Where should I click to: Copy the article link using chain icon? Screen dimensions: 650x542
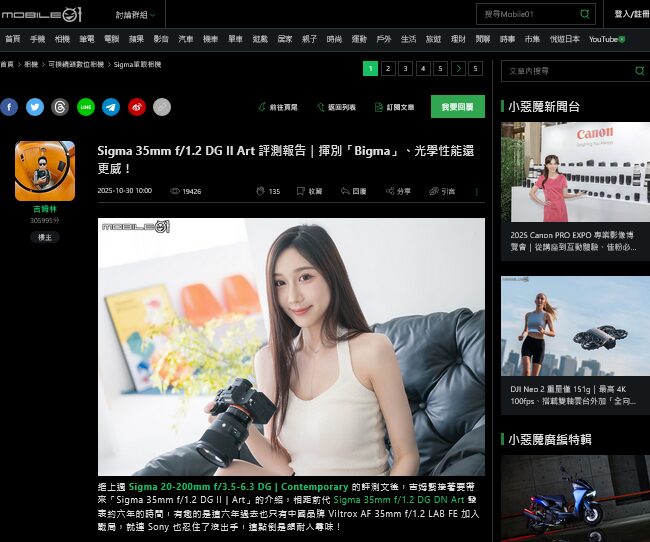click(162, 107)
